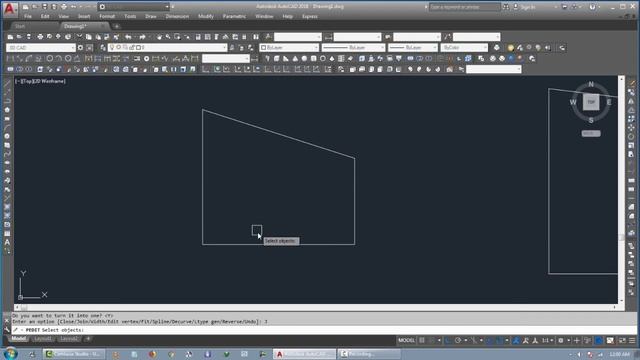Open the ByLayer lineweight dropdown
This screenshot has width=640, height=360.
(x=413, y=48)
